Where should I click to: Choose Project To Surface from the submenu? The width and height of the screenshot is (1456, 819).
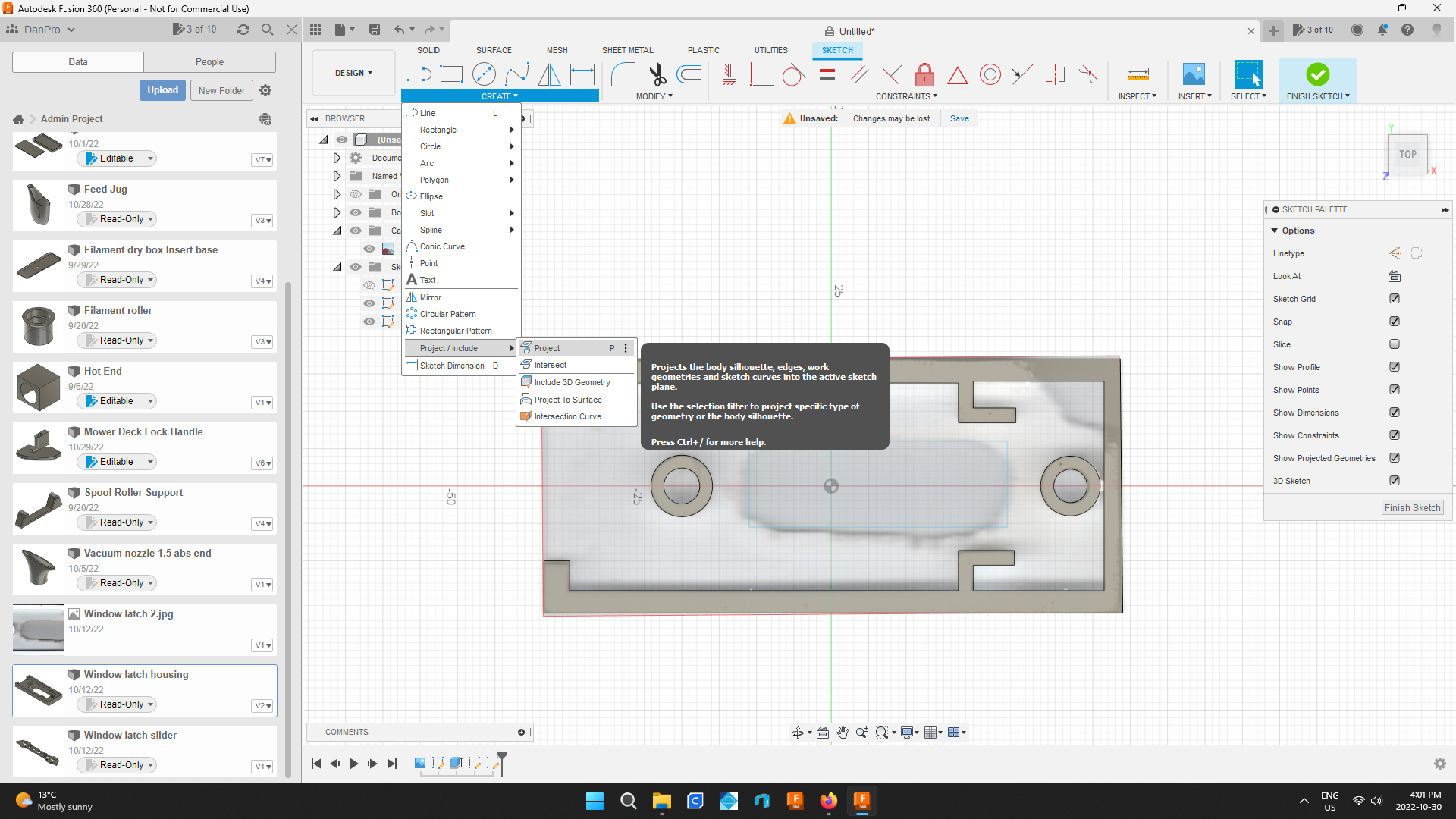(566, 400)
